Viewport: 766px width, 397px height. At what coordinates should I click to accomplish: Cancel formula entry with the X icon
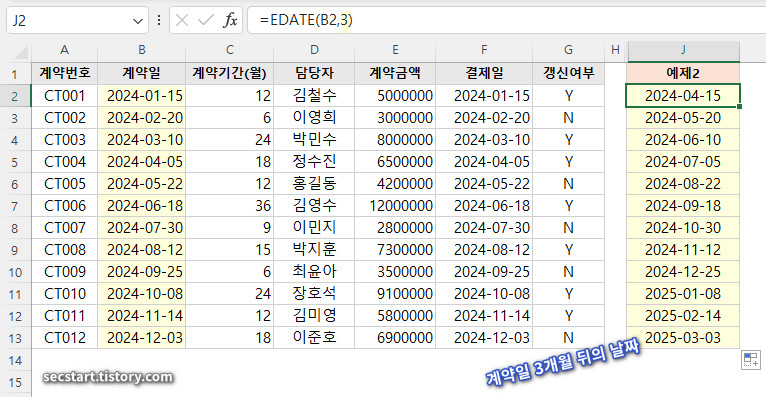[182, 21]
